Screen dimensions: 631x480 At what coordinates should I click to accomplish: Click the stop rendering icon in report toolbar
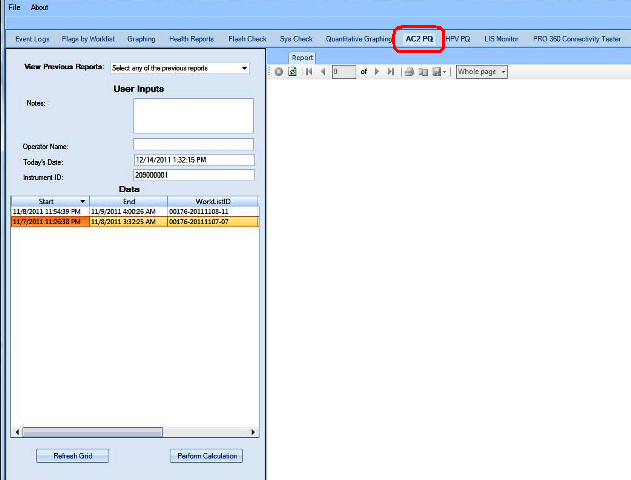pyautogui.click(x=279, y=72)
